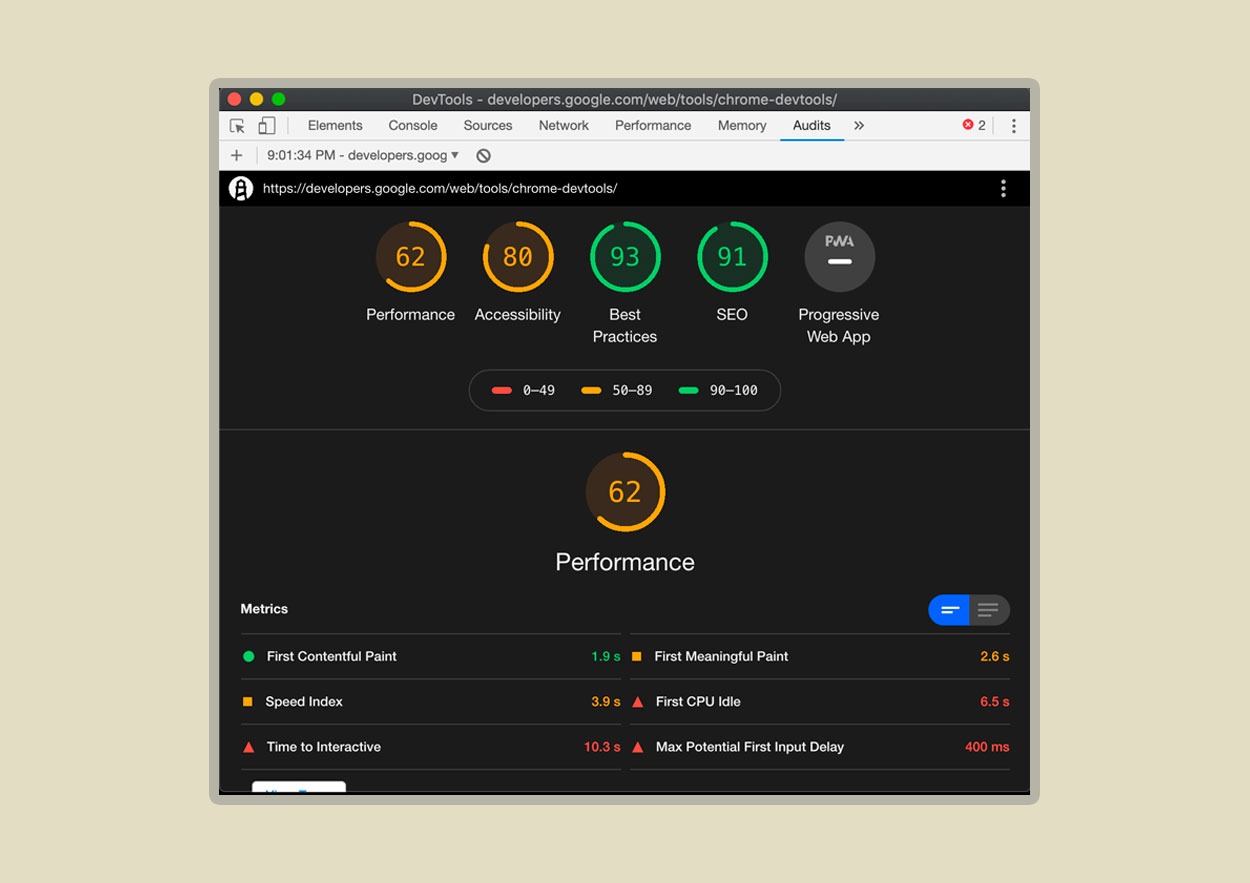Screen dimensions: 1250x883
Task: Show more tabs via double chevron
Action: coord(859,126)
